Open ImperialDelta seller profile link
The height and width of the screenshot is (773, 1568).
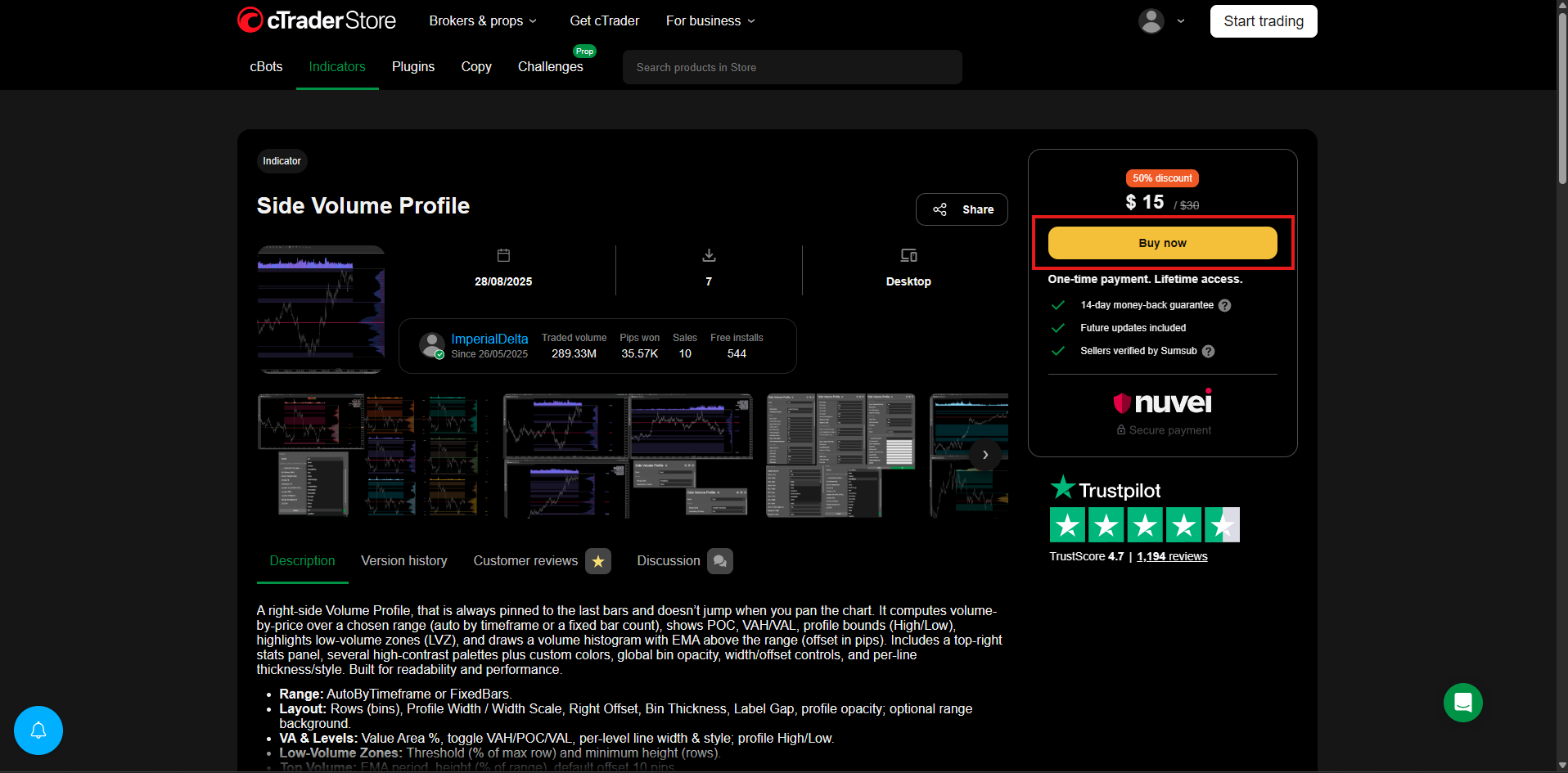pyautogui.click(x=489, y=339)
